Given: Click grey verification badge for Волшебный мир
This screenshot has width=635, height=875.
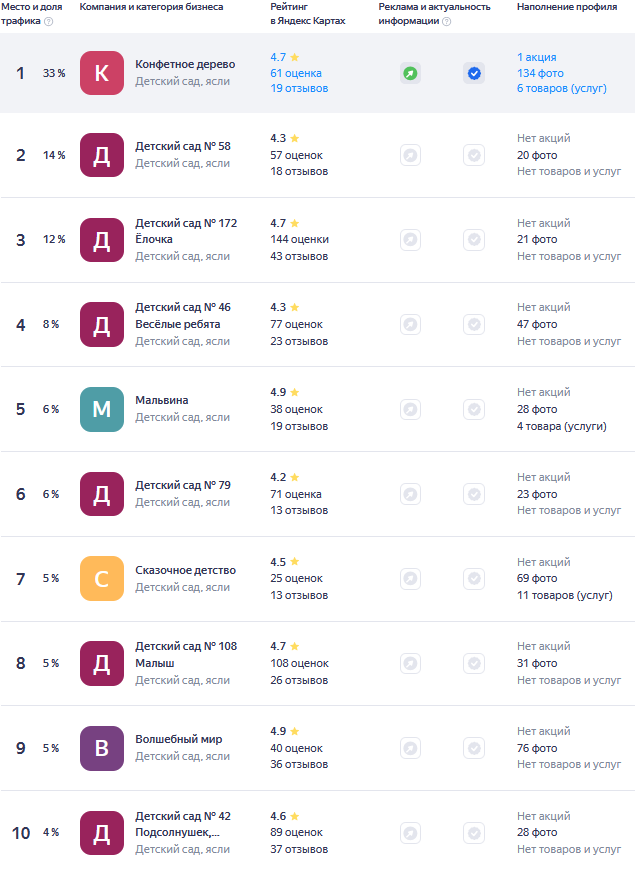Looking at the screenshot, I should tap(474, 748).
